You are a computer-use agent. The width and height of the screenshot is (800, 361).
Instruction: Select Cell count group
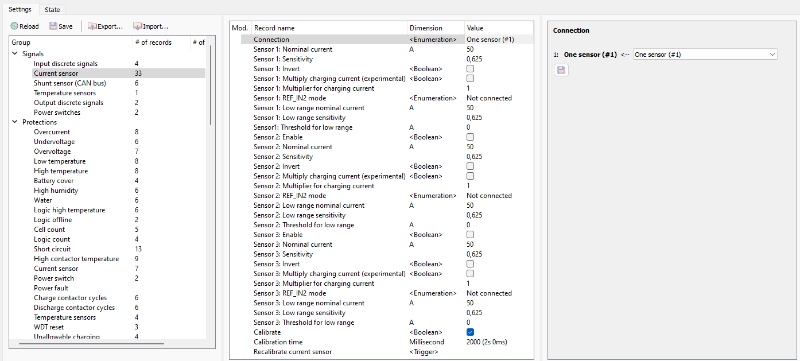[x=49, y=230]
